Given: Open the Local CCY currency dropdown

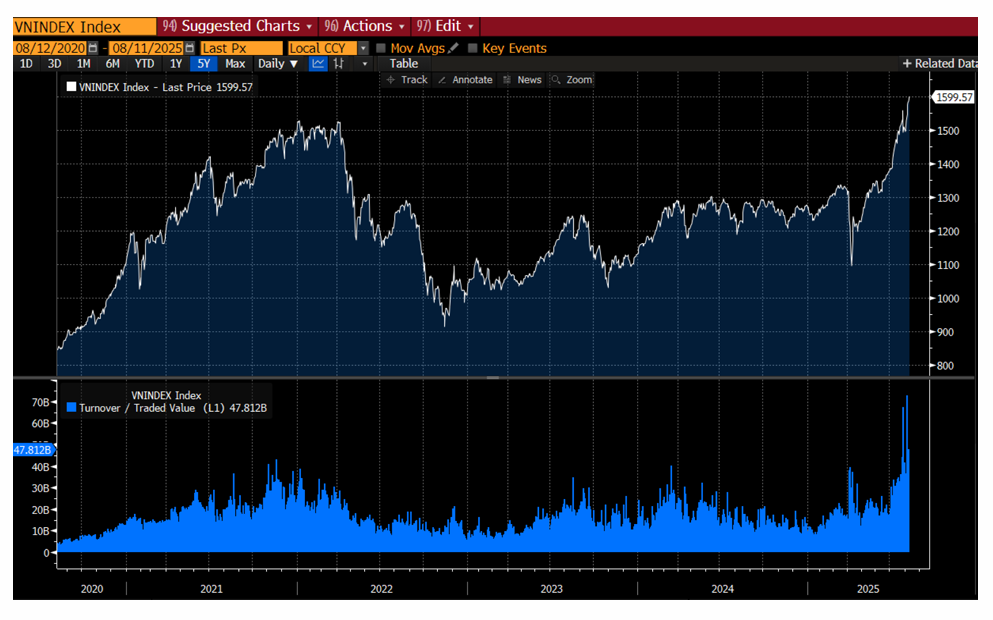Looking at the screenshot, I should point(363,48).
